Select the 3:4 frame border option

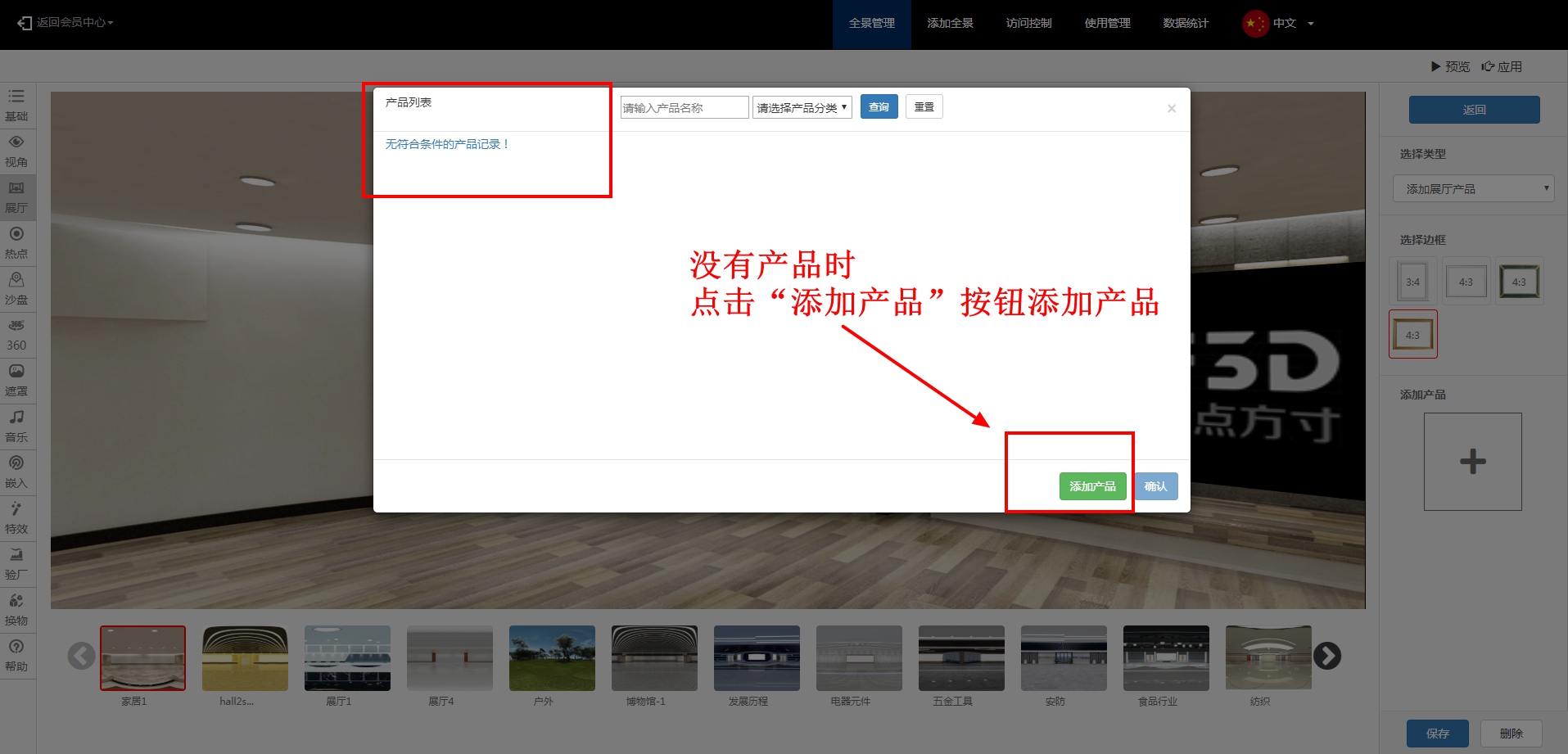click(x=1412, y=282)
